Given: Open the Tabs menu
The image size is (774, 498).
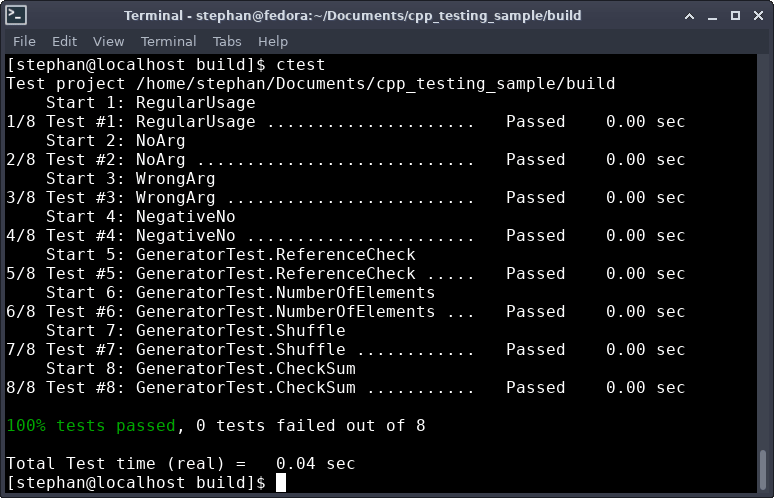Looking at the screenshot, I should 227,41.
